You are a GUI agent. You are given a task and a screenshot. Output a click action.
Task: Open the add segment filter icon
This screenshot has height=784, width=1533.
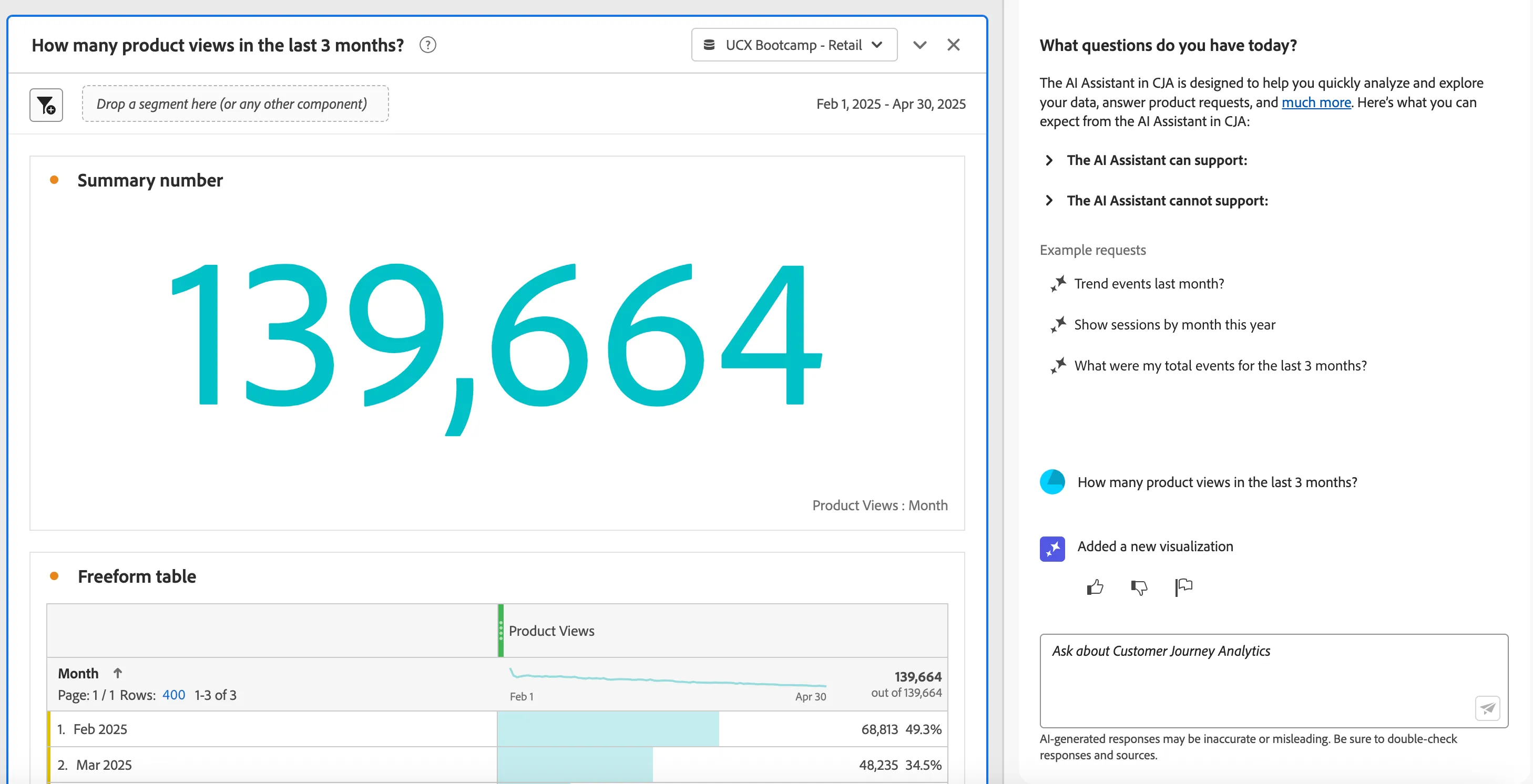point(46,105)
